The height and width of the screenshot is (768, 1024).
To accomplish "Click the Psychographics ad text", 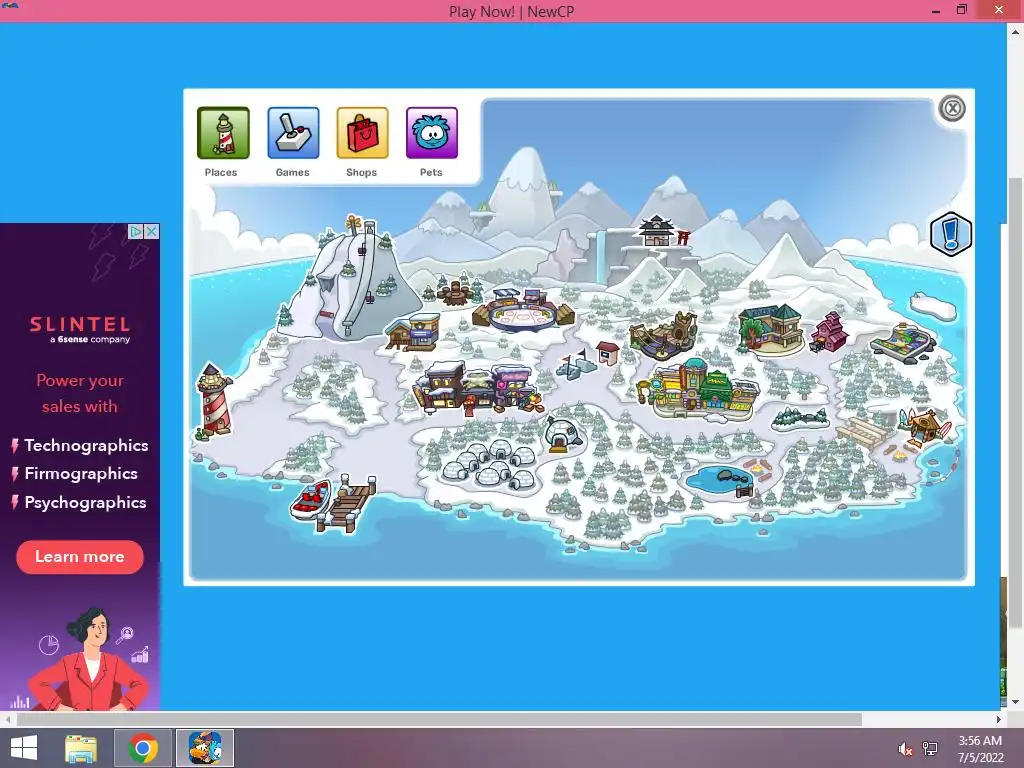I will click(86, 502).
